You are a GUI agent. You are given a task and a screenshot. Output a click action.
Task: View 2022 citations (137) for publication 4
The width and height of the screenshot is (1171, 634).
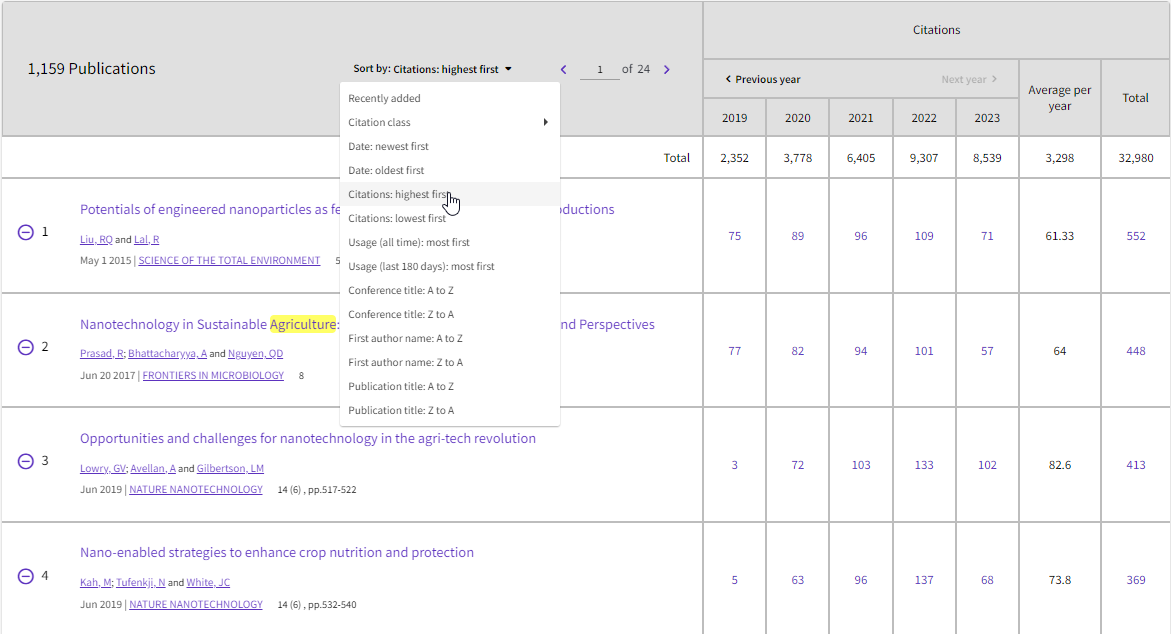pyautogui.click(x=924, y=580)
